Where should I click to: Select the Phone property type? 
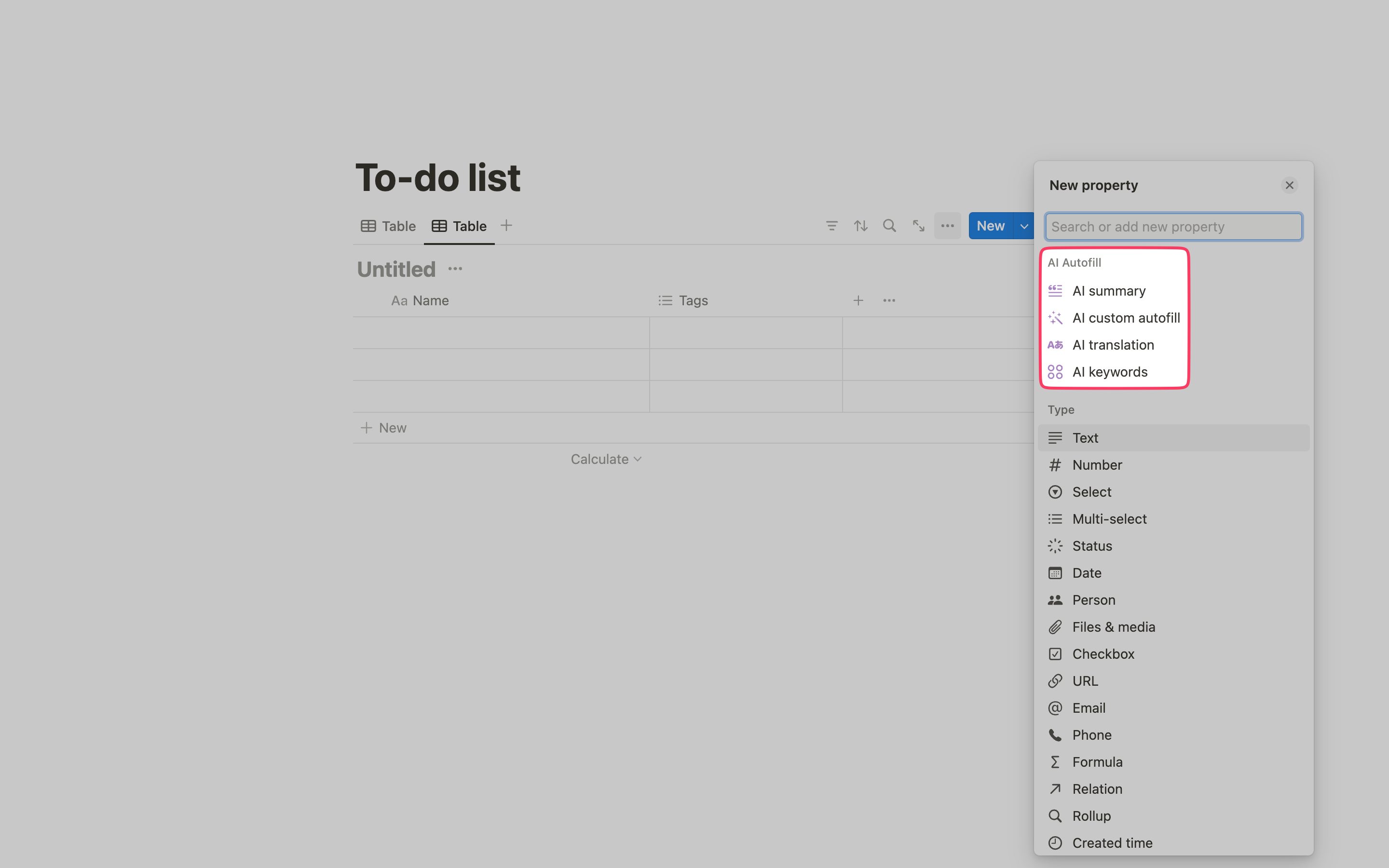[1173, 735]
